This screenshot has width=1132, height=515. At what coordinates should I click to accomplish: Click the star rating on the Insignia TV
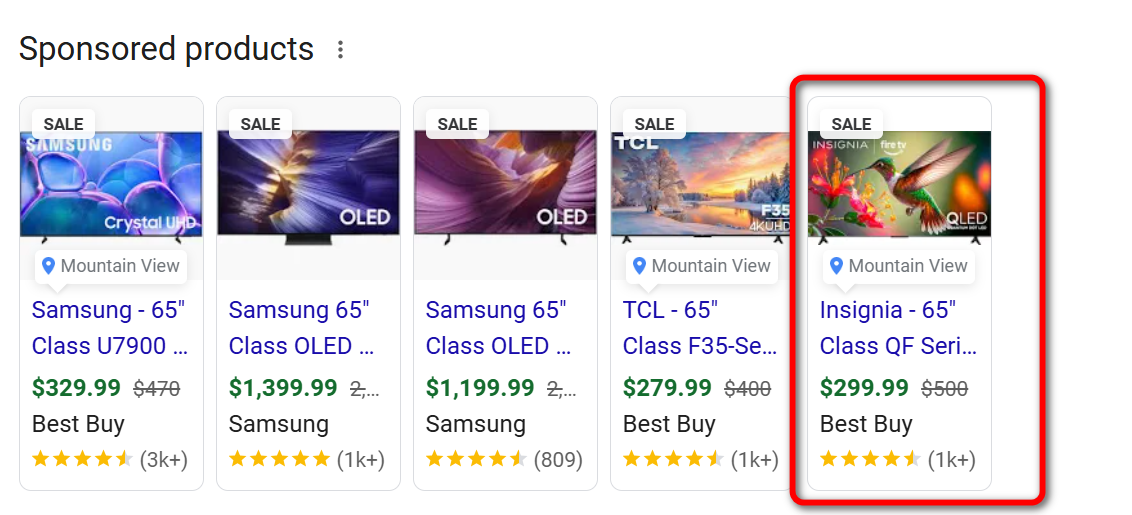click(870, 460)
